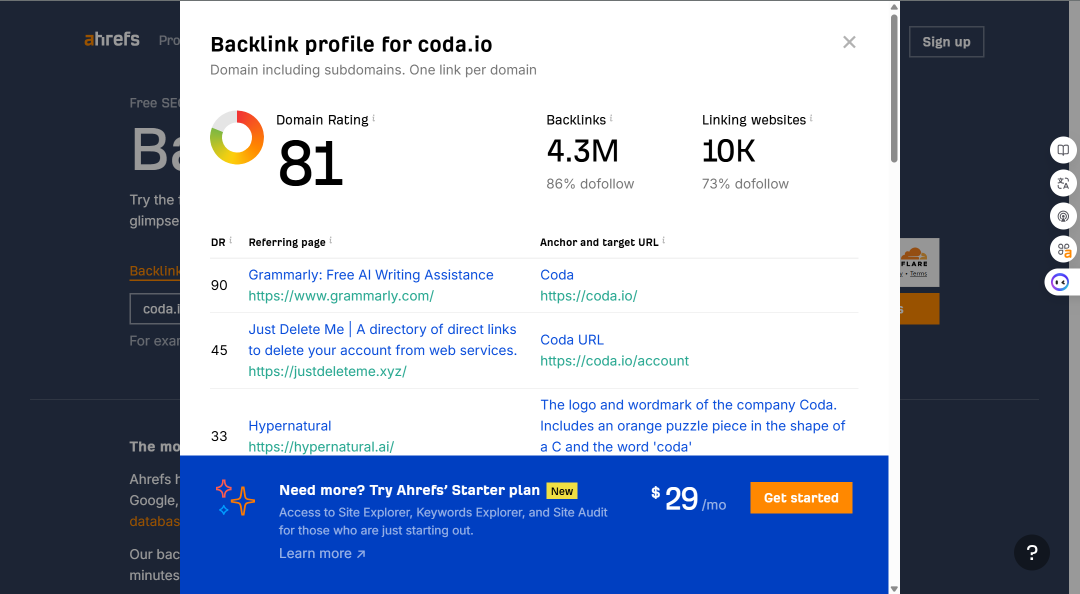Click the Domain Rating donut chart
This screenshot has width=1080, height=594.
[237, 137]
